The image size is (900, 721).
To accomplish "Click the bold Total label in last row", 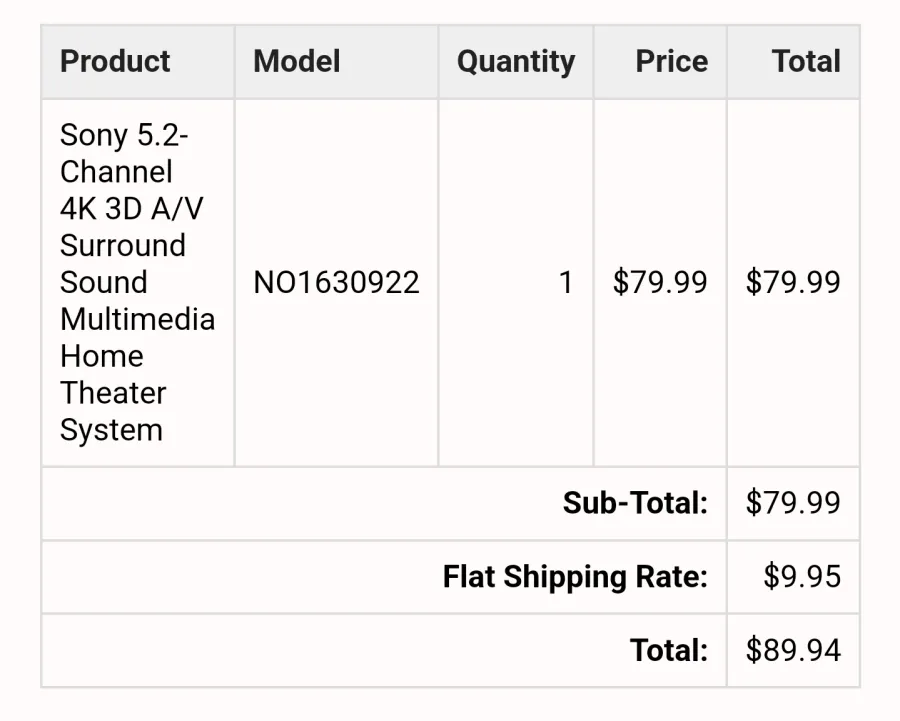I will point(669,650).
